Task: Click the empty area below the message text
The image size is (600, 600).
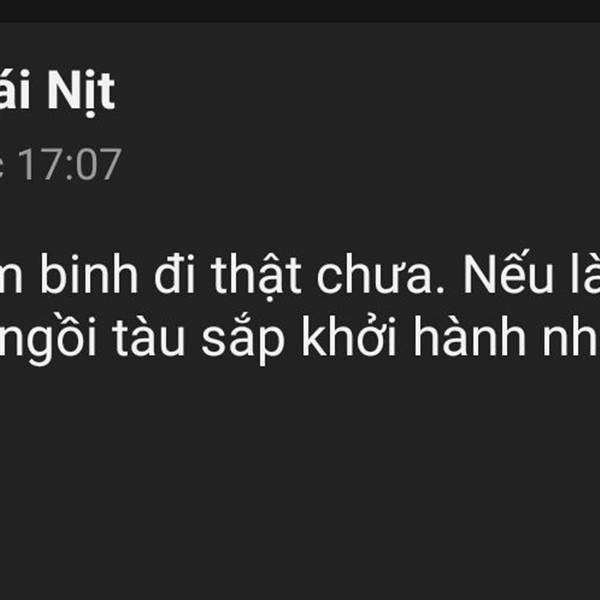Action: pyautogui.click(x=300, y=482)
